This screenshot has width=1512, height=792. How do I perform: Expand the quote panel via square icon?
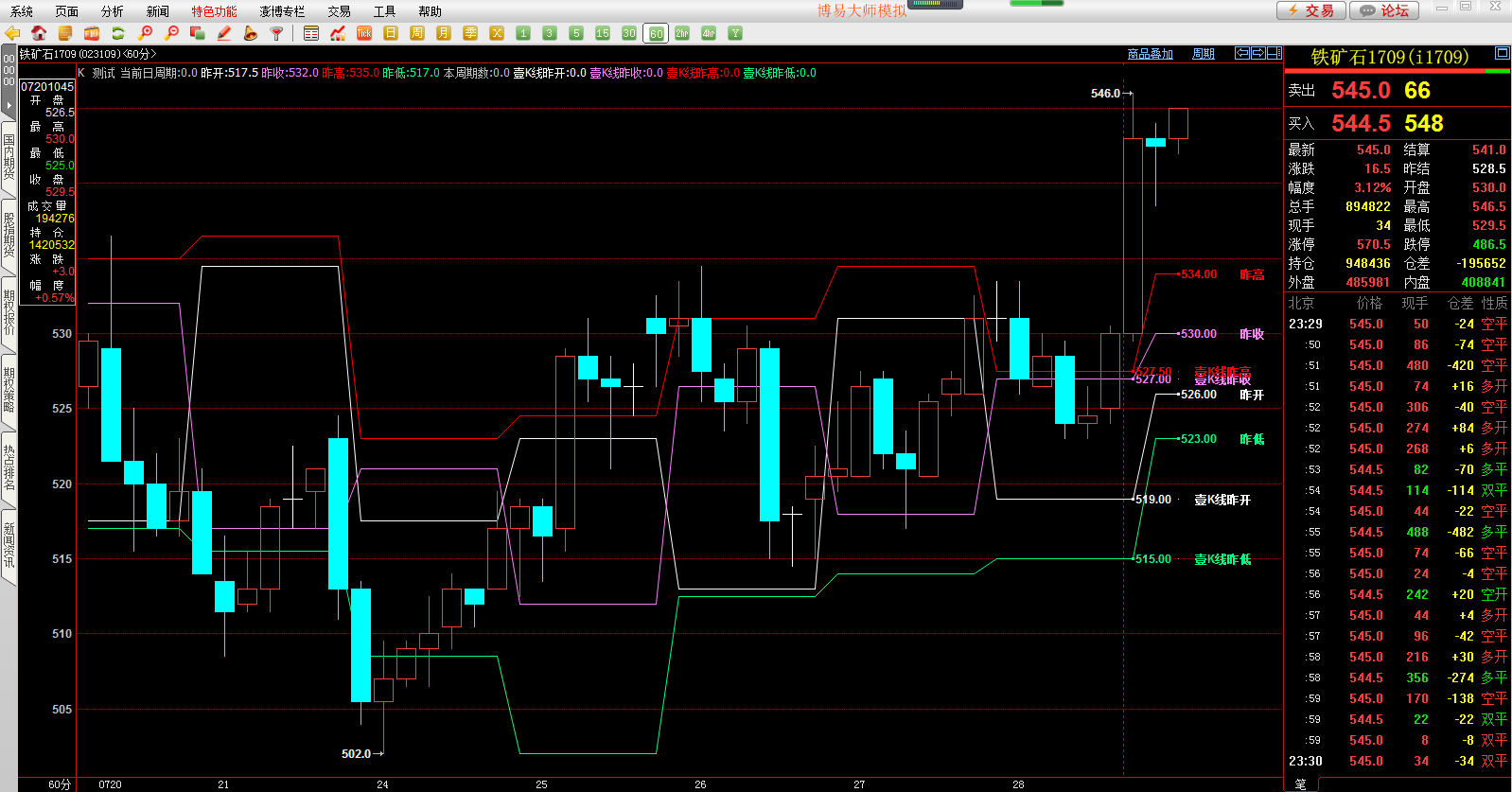[1502, 53]
